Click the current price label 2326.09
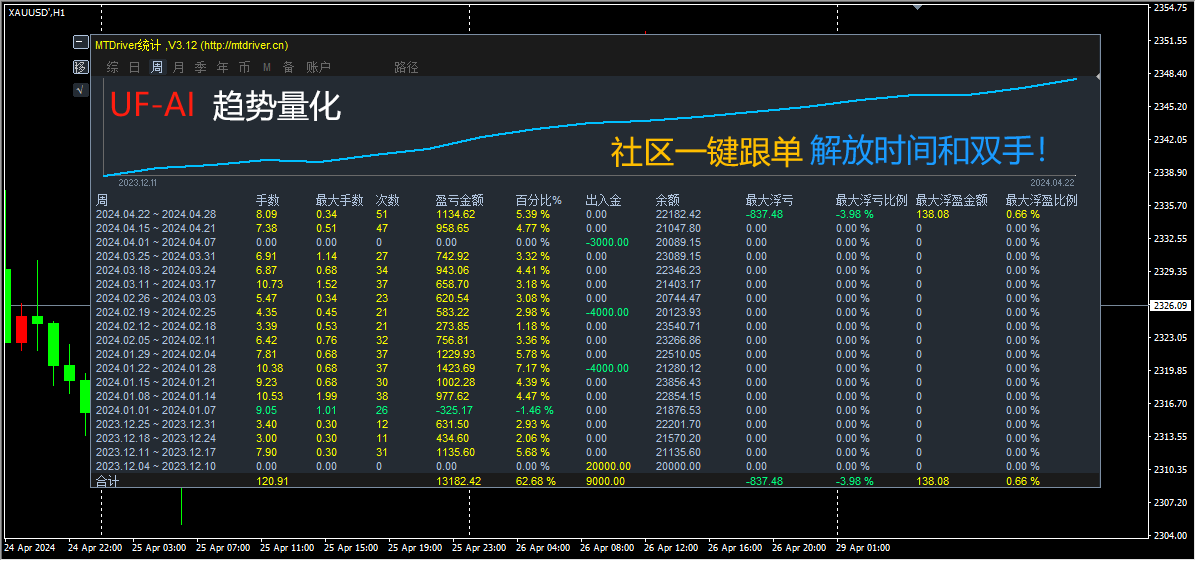This screenshot has width=1196, height=561. [1172, 305]
